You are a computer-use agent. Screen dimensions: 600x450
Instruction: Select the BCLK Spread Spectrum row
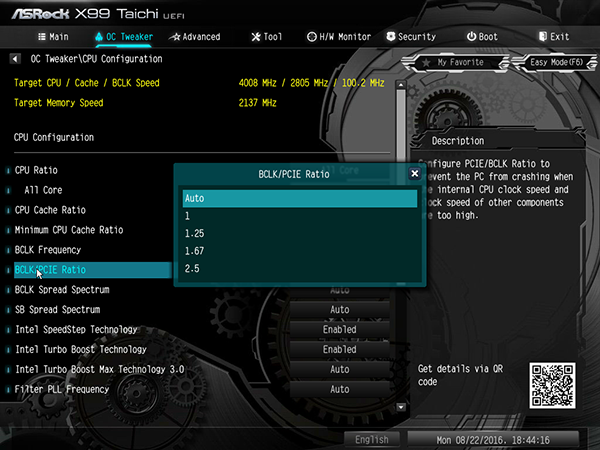pos(62,290)
